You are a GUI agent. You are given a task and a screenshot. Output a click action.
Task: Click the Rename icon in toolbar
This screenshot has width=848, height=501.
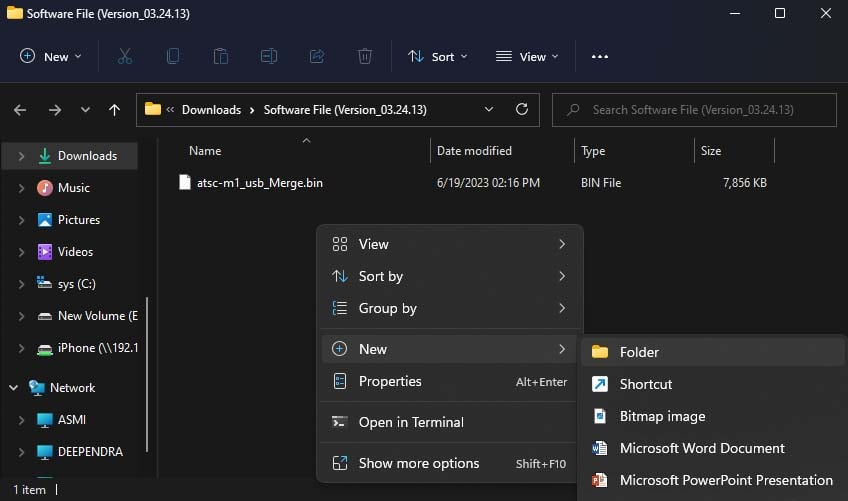pos(269,57)
